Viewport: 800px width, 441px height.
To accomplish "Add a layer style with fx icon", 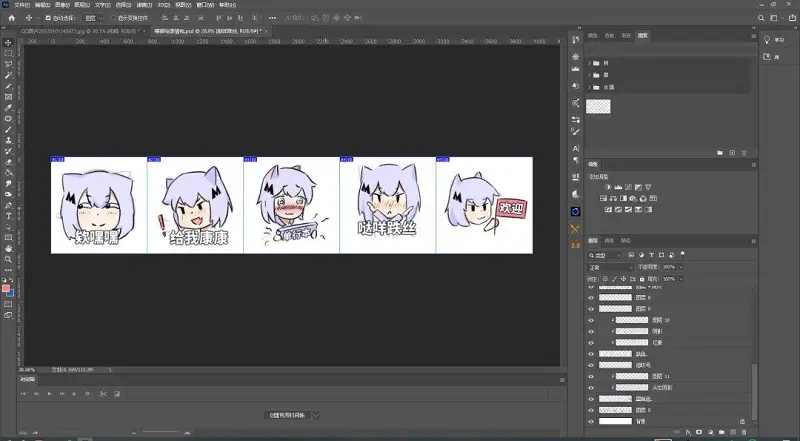I will (x=688, y=432).
